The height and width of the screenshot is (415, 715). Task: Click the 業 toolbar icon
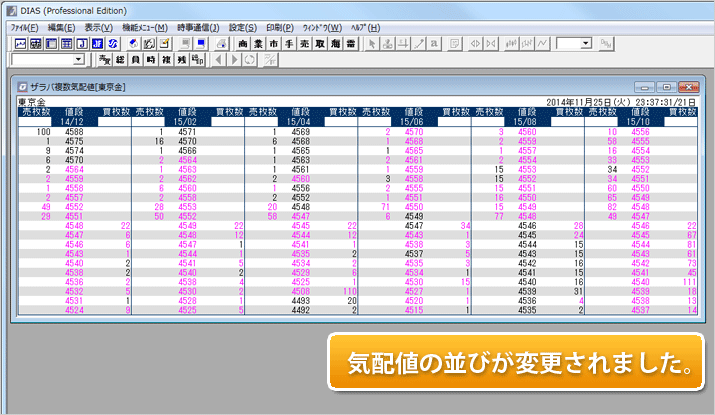coord(258,44)
